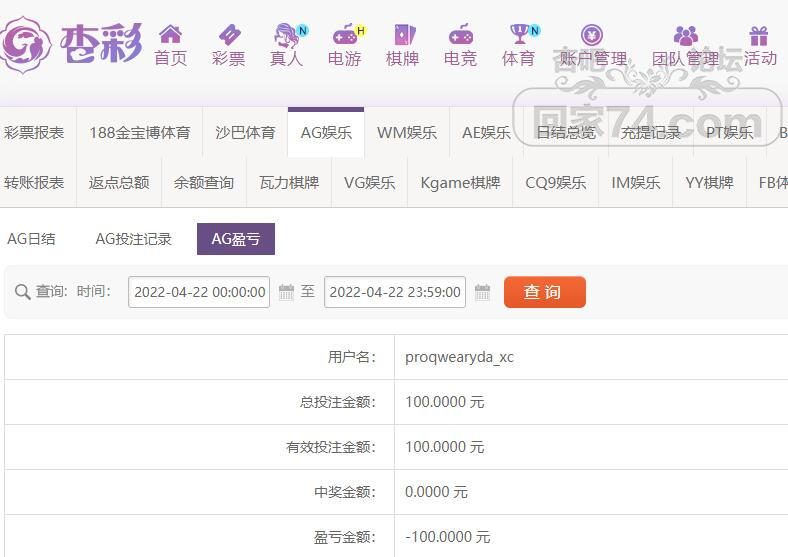Select the 真人 live dealer icon
The image size is (788, 557).
[x=286, y=35]
